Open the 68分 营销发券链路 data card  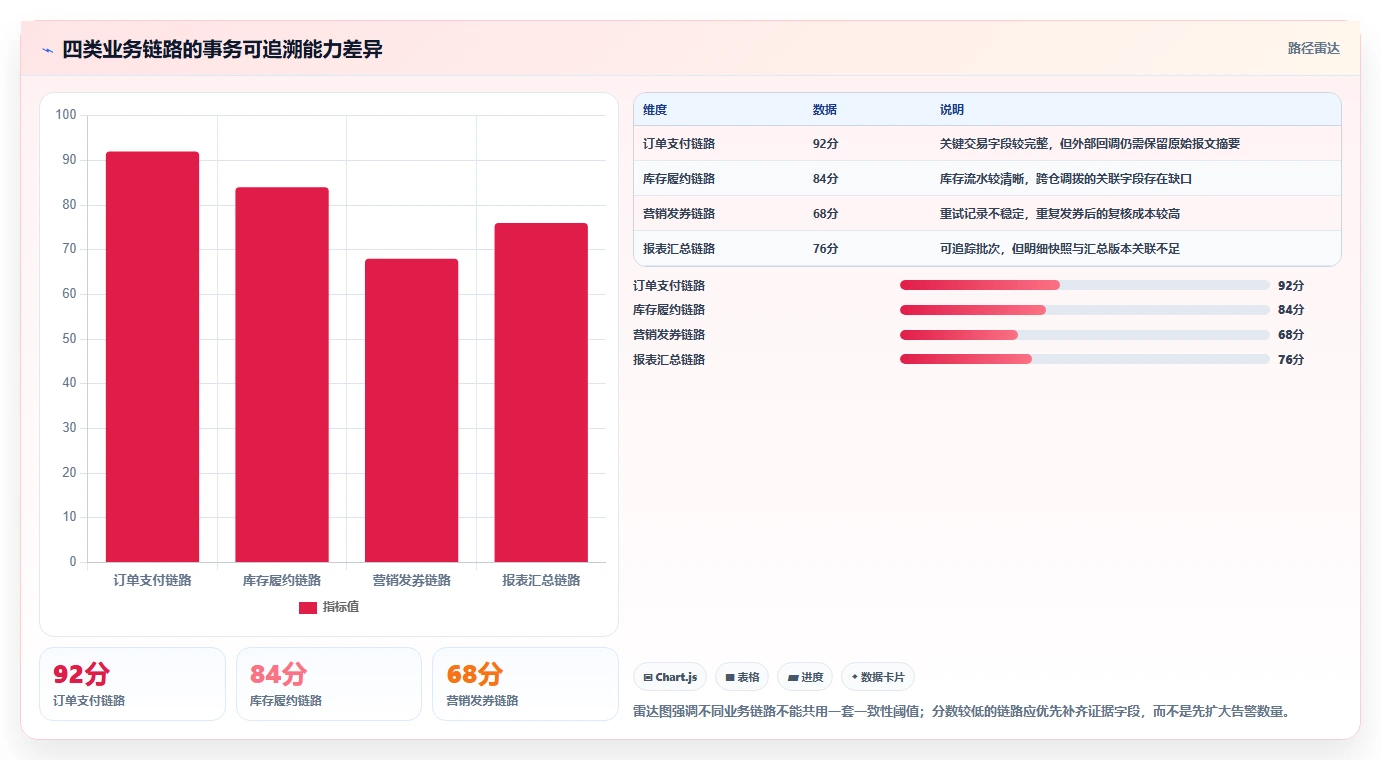(x=525, y=684)
